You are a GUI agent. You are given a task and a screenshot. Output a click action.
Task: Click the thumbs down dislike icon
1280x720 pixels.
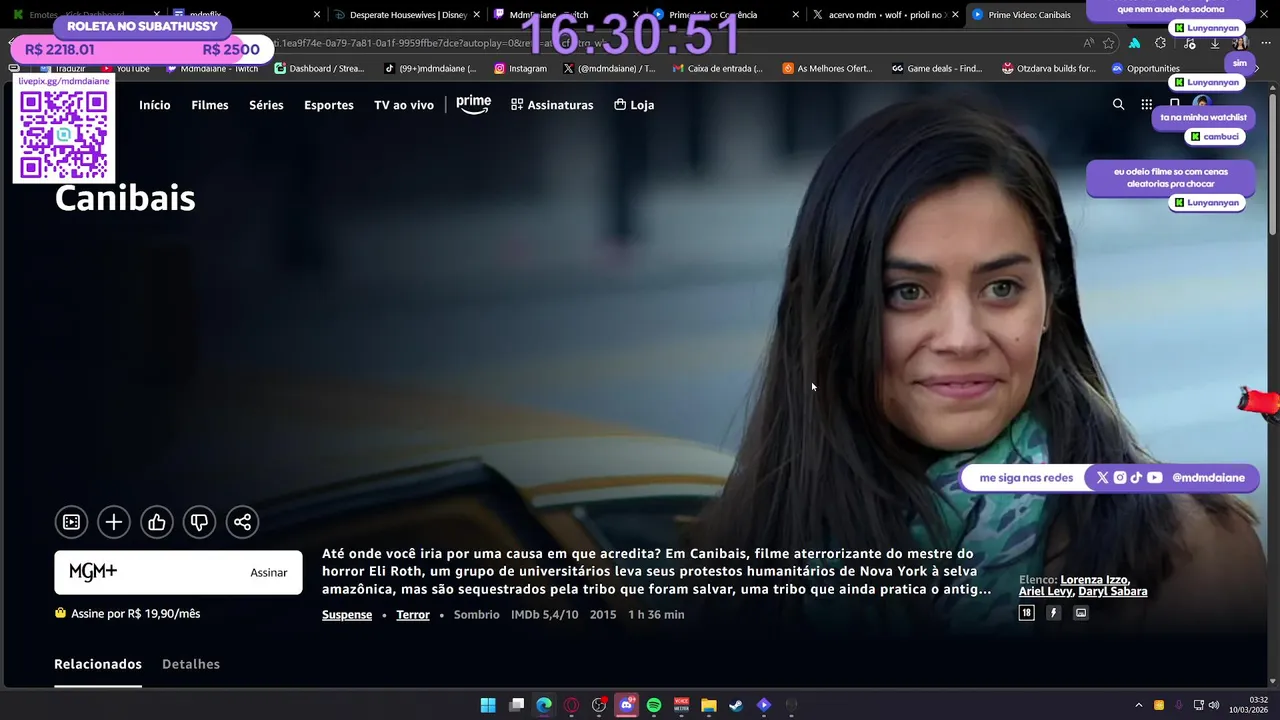tap(200, 522)
